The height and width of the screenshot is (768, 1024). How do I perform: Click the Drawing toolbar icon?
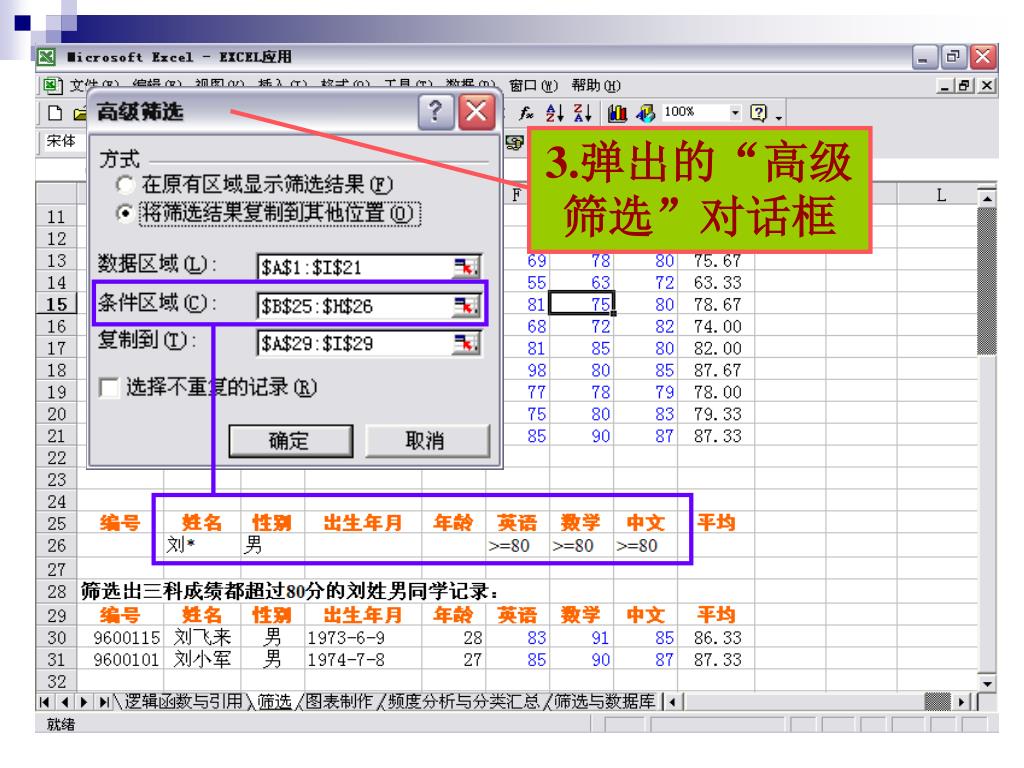tap(646, 113)
